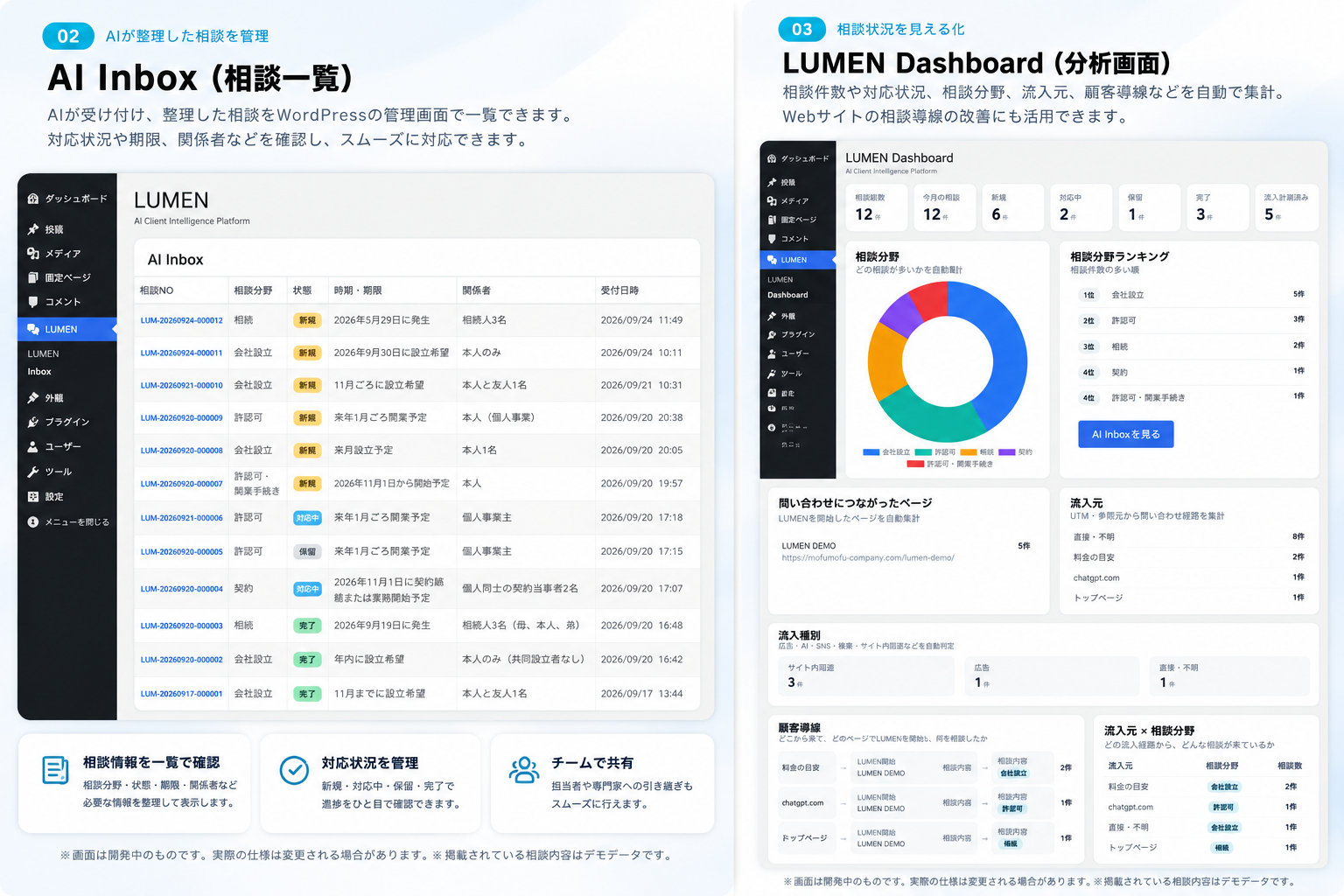The height and width of the screenshot is (896, 1344).
Task: Click the chatgpt.com row under 流入元 list
Action: [1188, 577]
